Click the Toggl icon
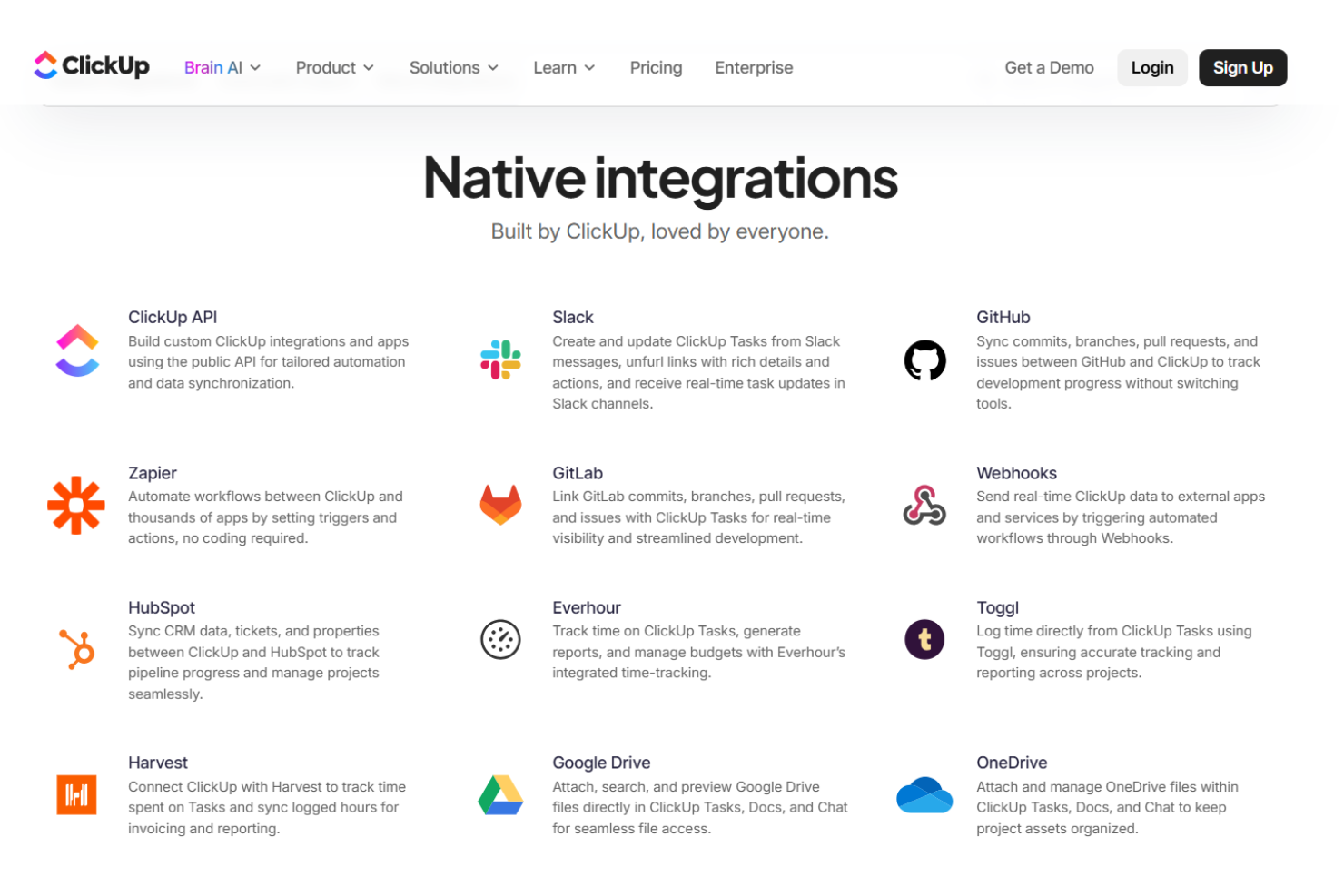Viewport: 1344px width, 896px height. pos(924,640)
